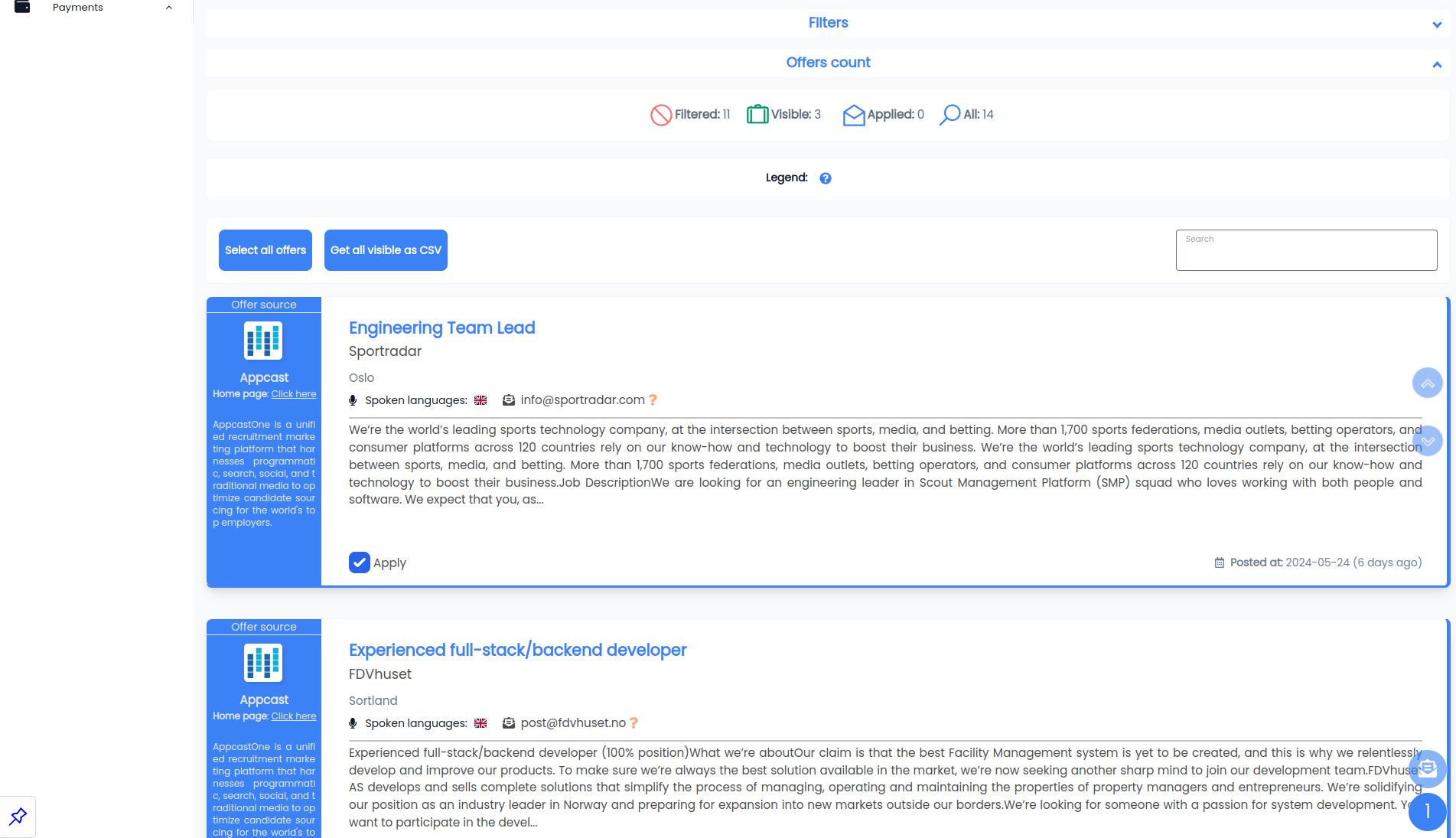Click the FDVhuset company name
The width and height of the screenshot is (1456, 838).
tap(380, 674)
